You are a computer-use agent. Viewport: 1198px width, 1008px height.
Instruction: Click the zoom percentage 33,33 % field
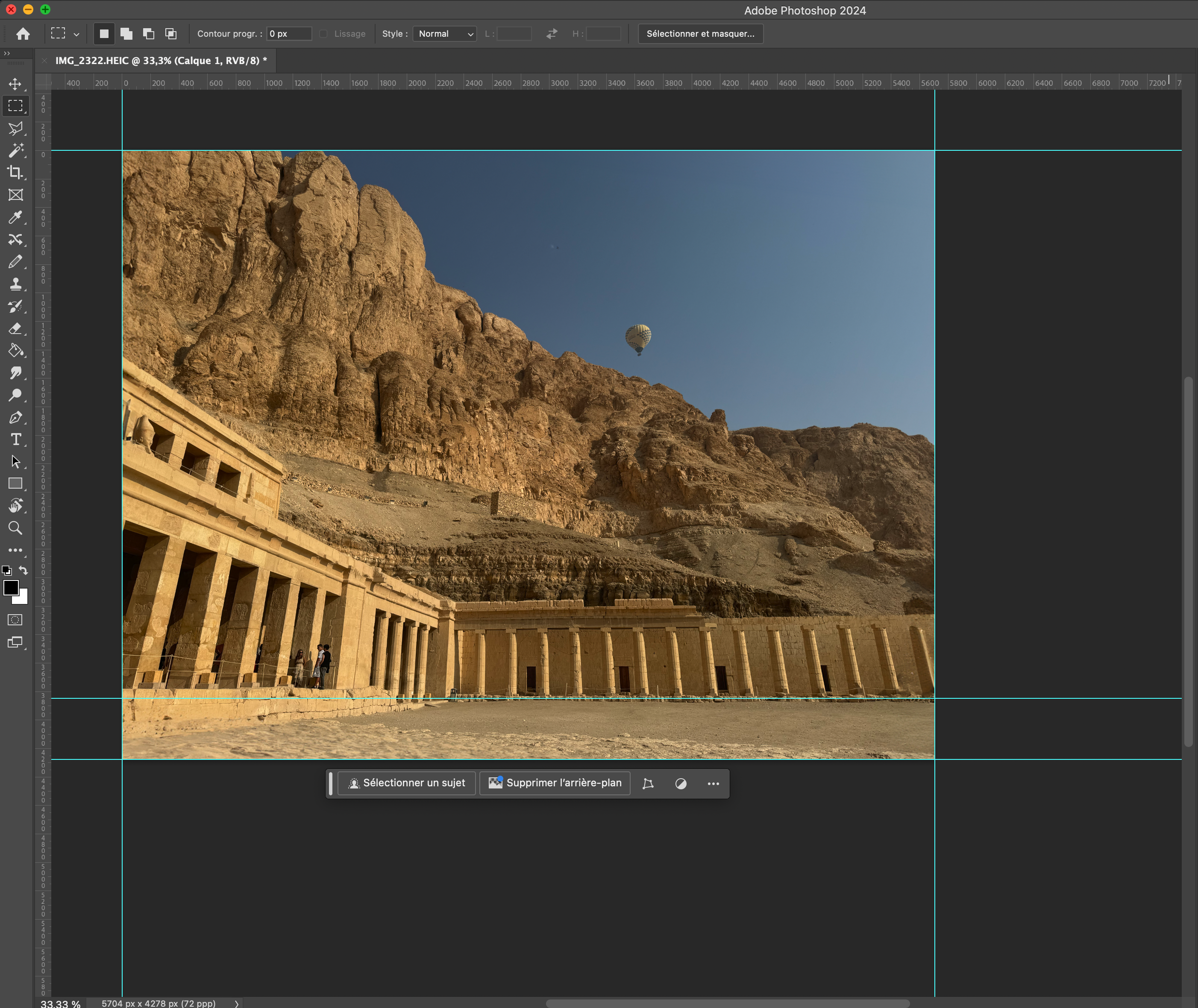pos(61,1003)
